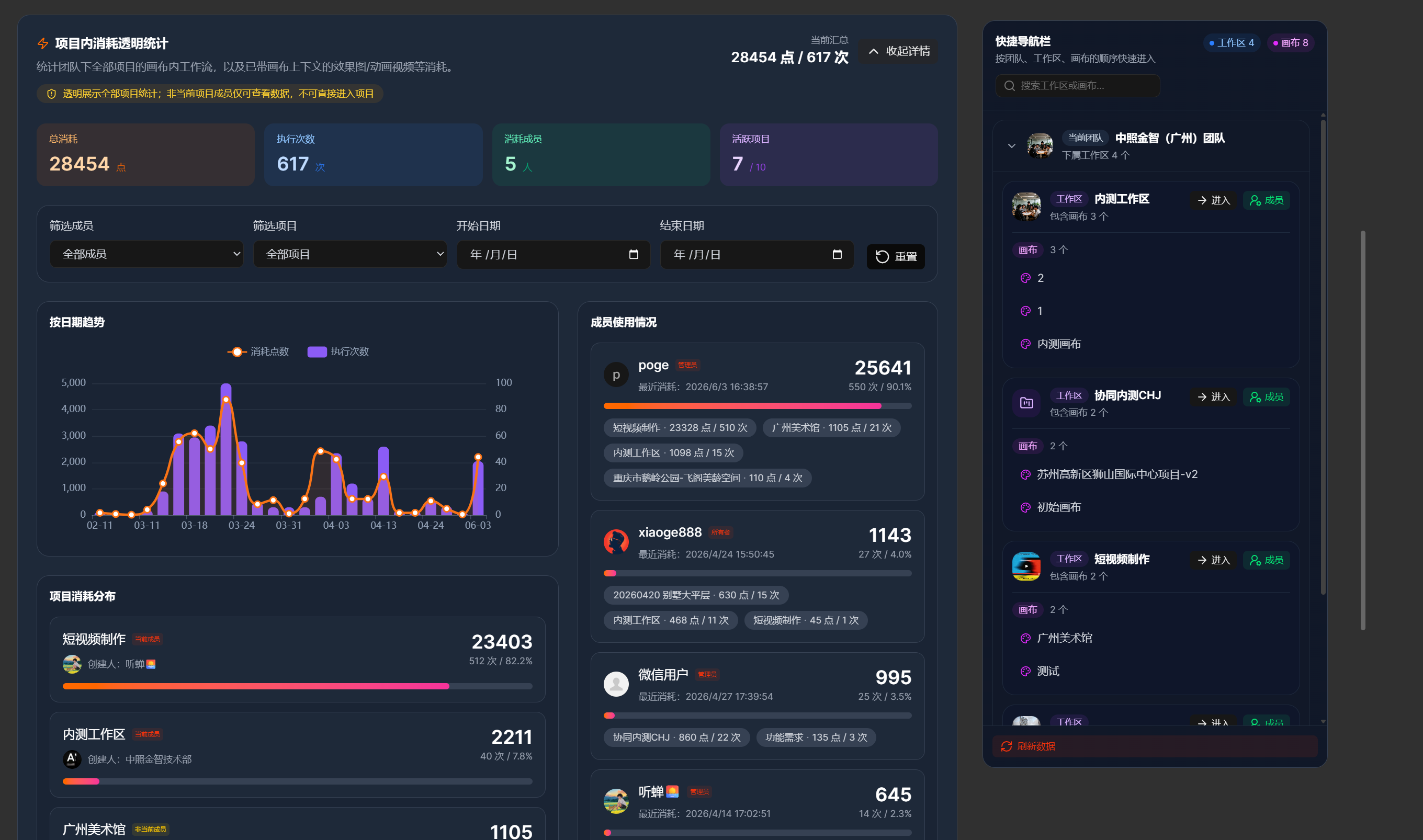Click the 消耗成员 5 stat card

click(x=601, y=154)
